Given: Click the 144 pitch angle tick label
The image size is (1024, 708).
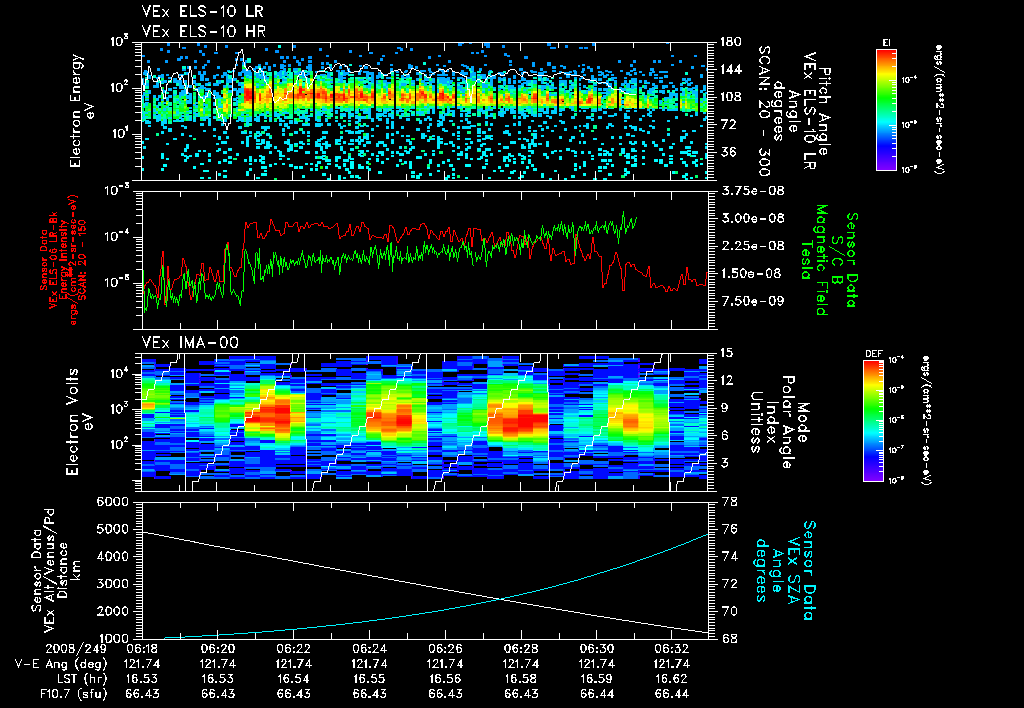Looking at the screenshot, I should click(731, 69).
